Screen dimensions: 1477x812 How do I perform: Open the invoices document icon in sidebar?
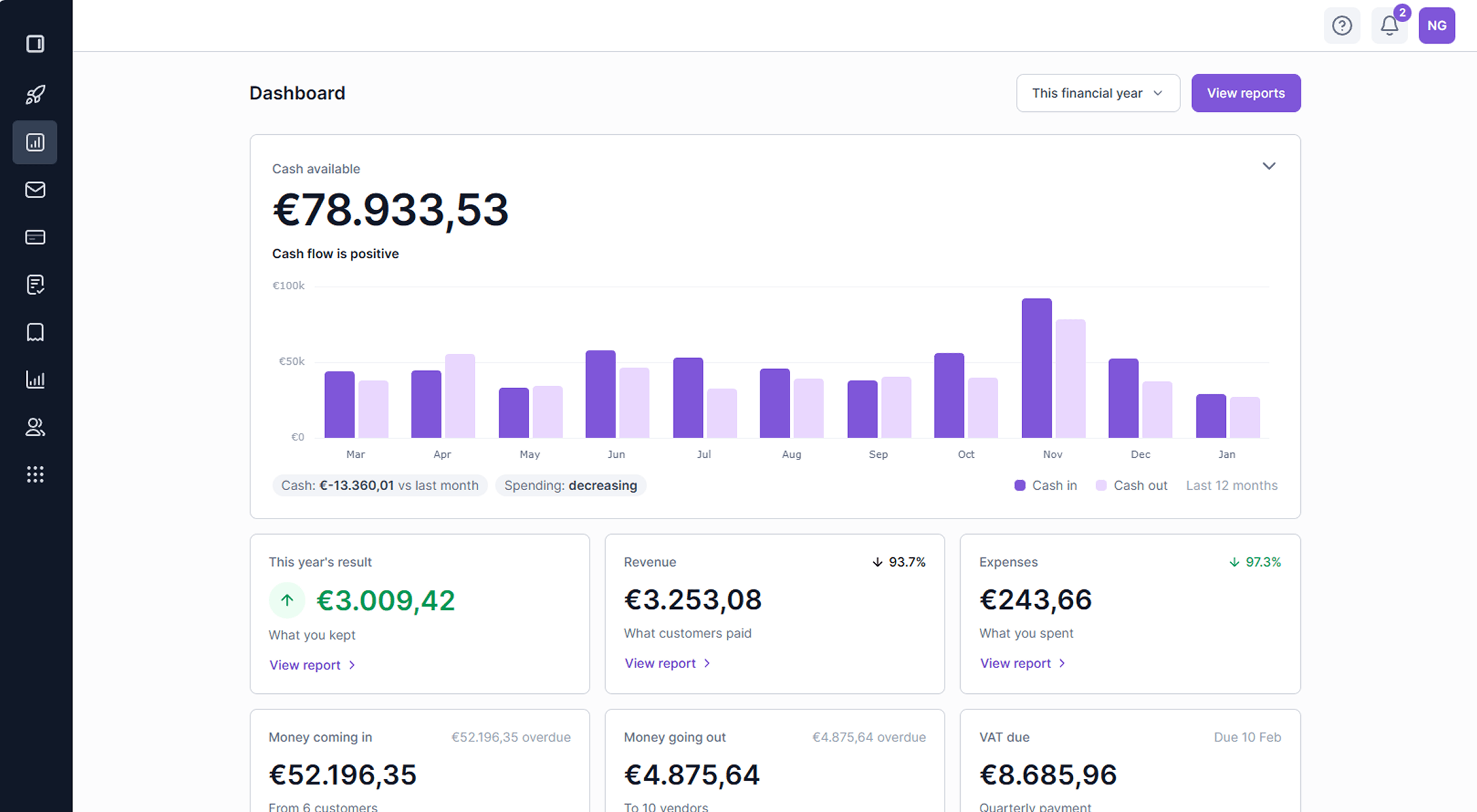(x=35, y=284)
